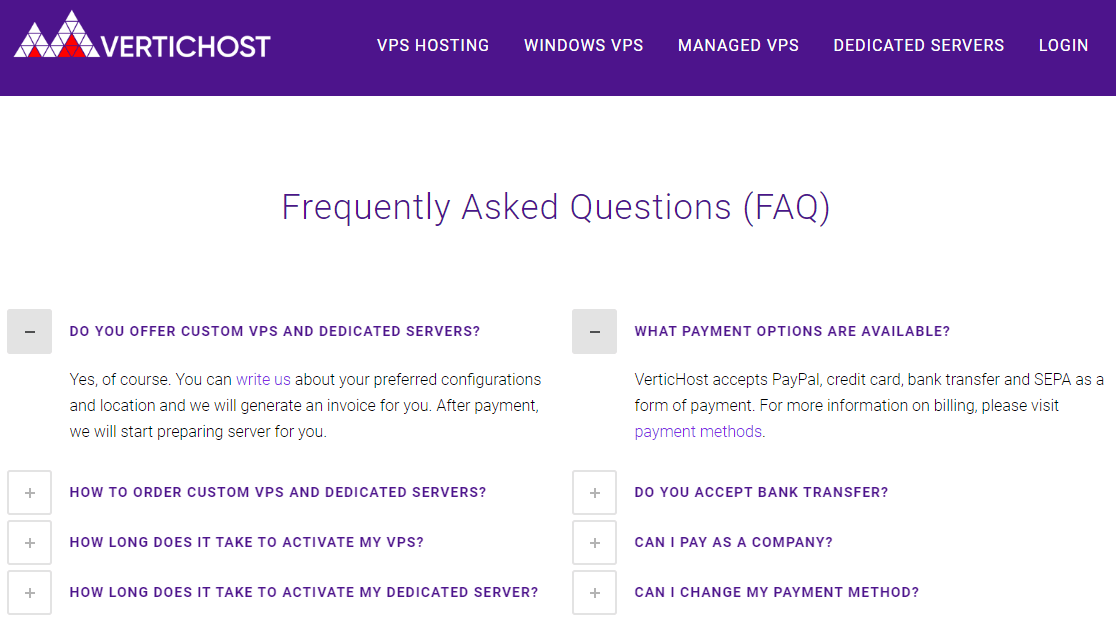Viewport: 1116px width, 618px height.
Task: Go to Managed VPS page
Action: pos(738,46)
